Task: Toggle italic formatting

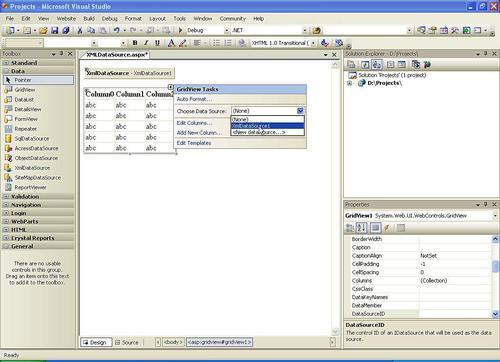Action: pos(146,43)
